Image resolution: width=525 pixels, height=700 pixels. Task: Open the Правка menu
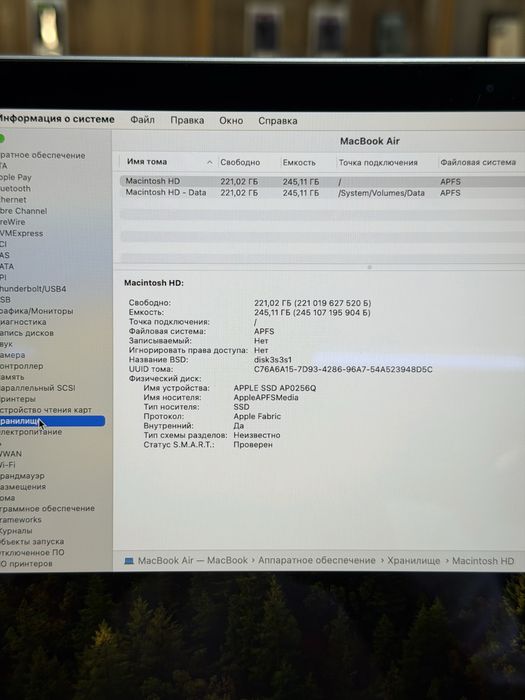click(187, 121)
